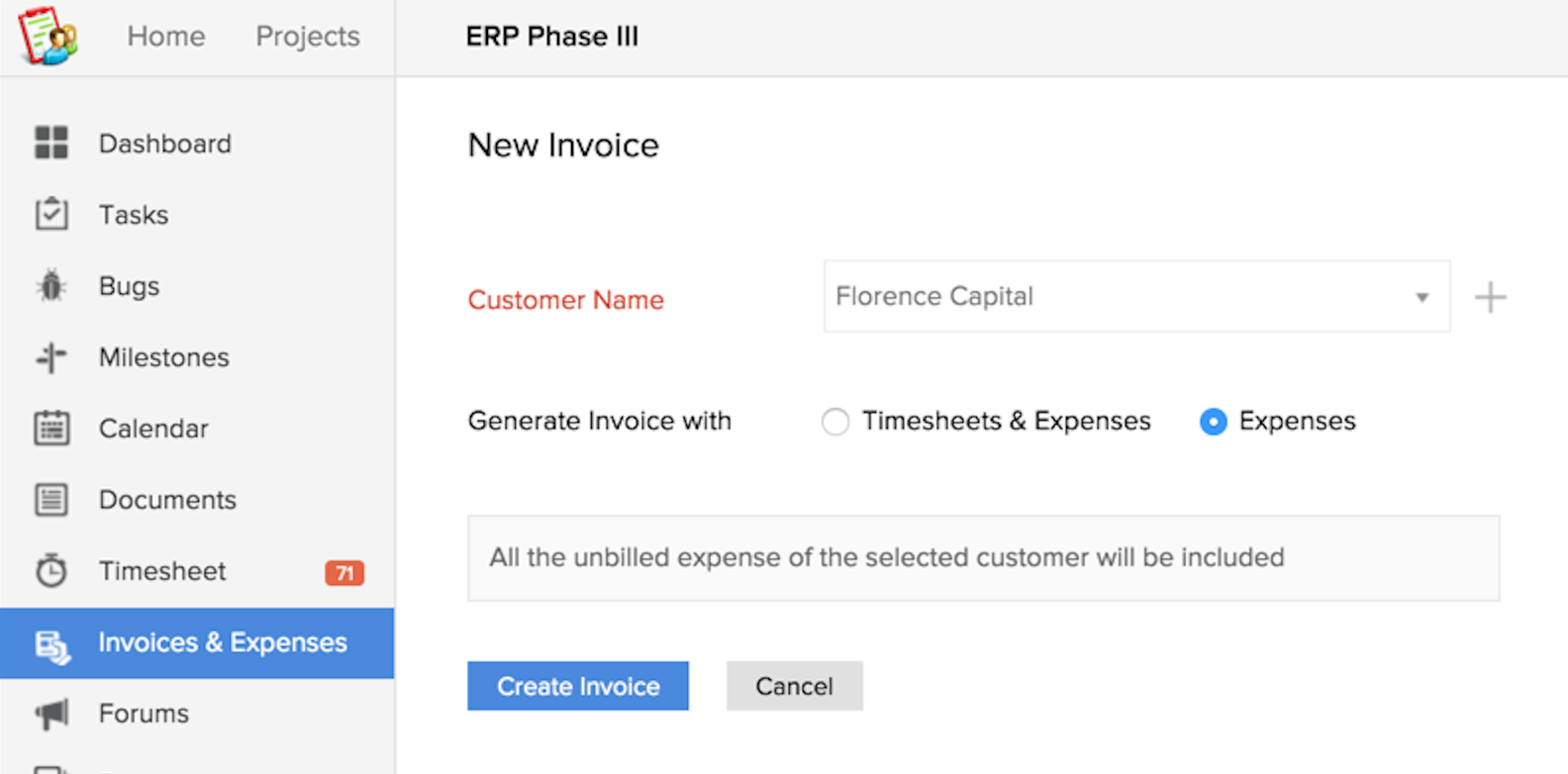
Task: Click the Forums megaphone icon
Action: click(x=51, y=714)
